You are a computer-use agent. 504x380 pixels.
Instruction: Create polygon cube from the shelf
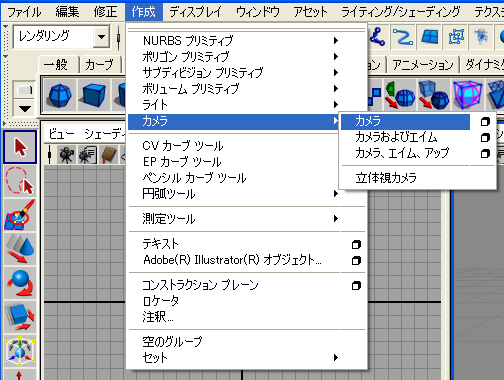pos(94,95)
